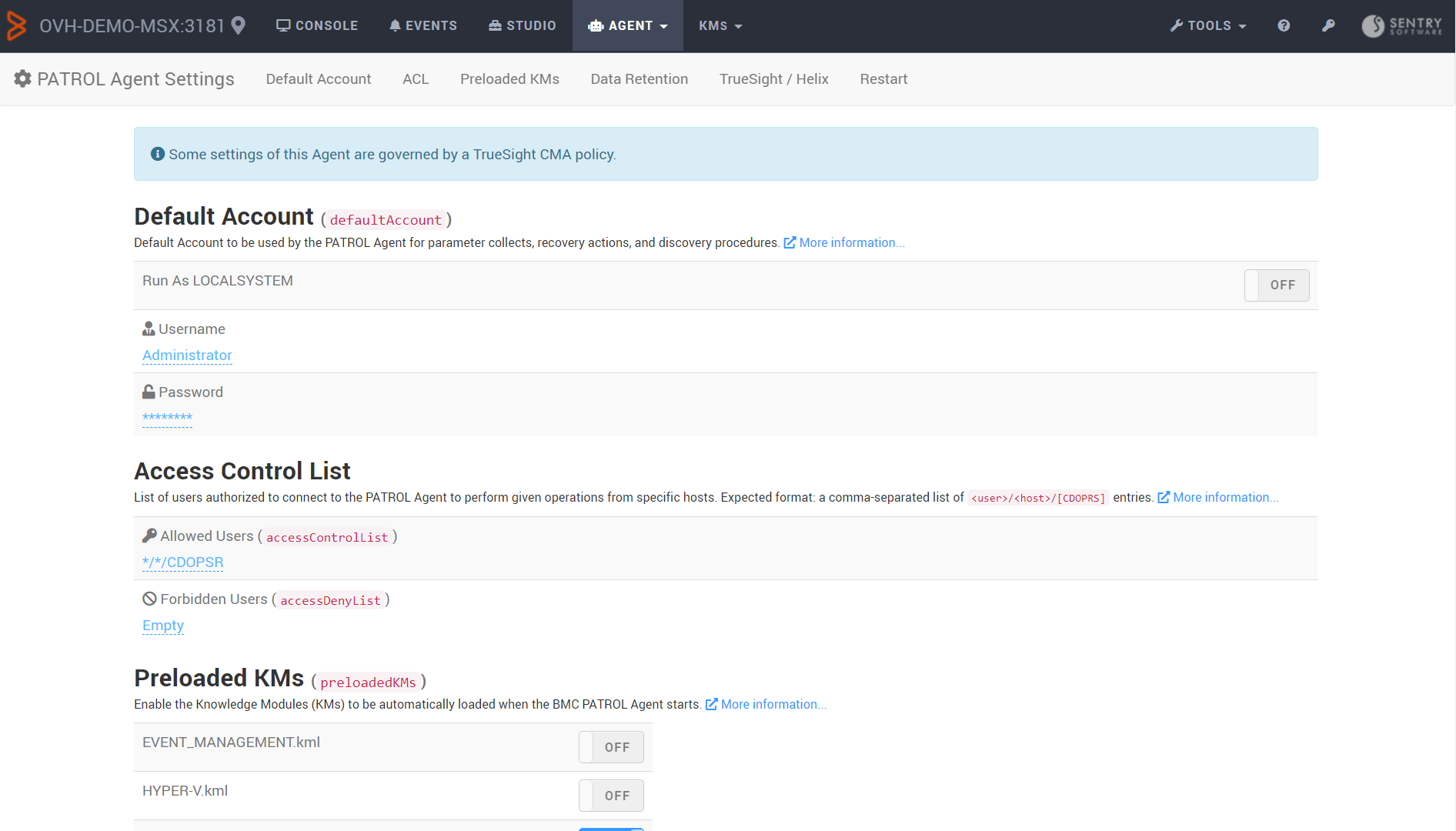Click the EVENT_MANAGEMENT.kml row label
The height and width of the screenshot is (831, 1456).
click(x=231, y=743)
